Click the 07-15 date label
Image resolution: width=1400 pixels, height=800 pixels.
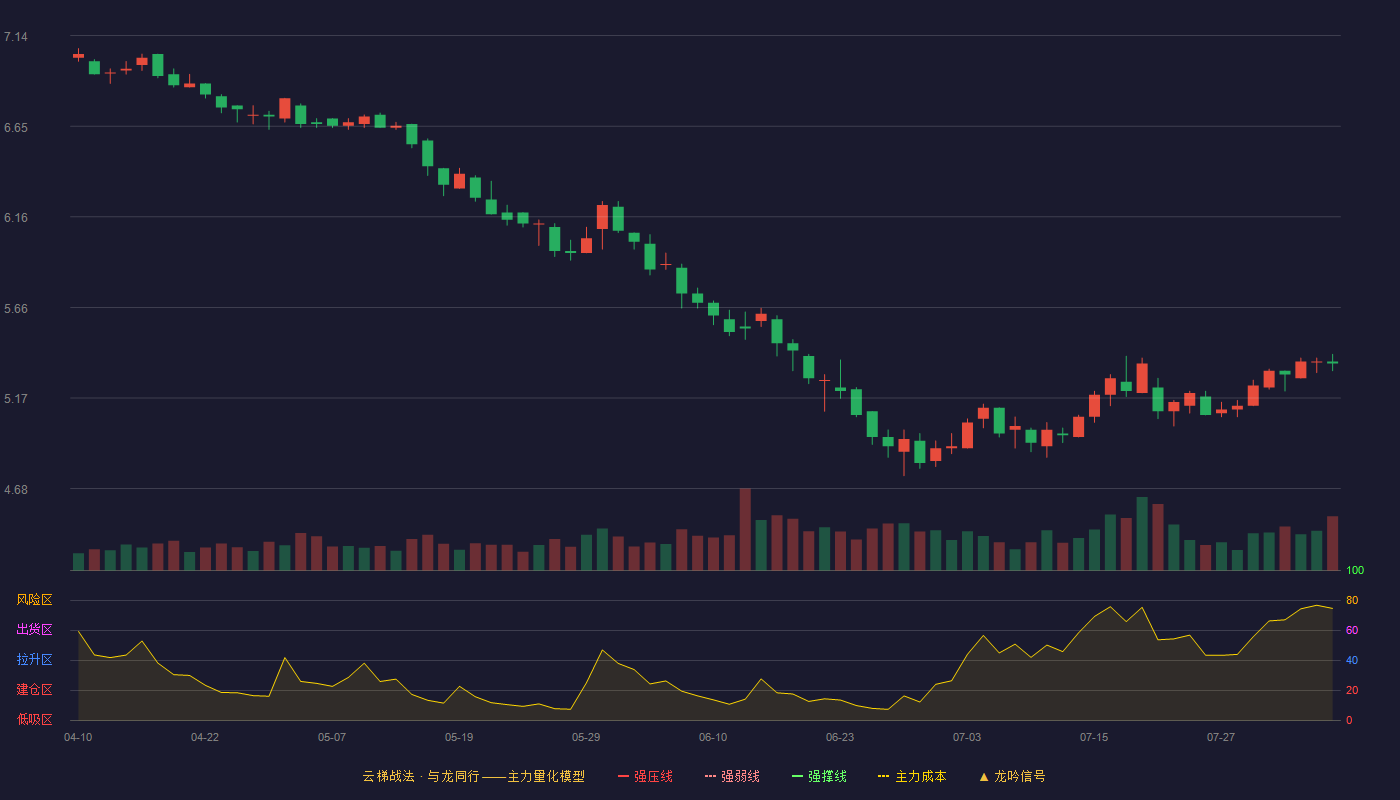click(x=1094, y=737)
